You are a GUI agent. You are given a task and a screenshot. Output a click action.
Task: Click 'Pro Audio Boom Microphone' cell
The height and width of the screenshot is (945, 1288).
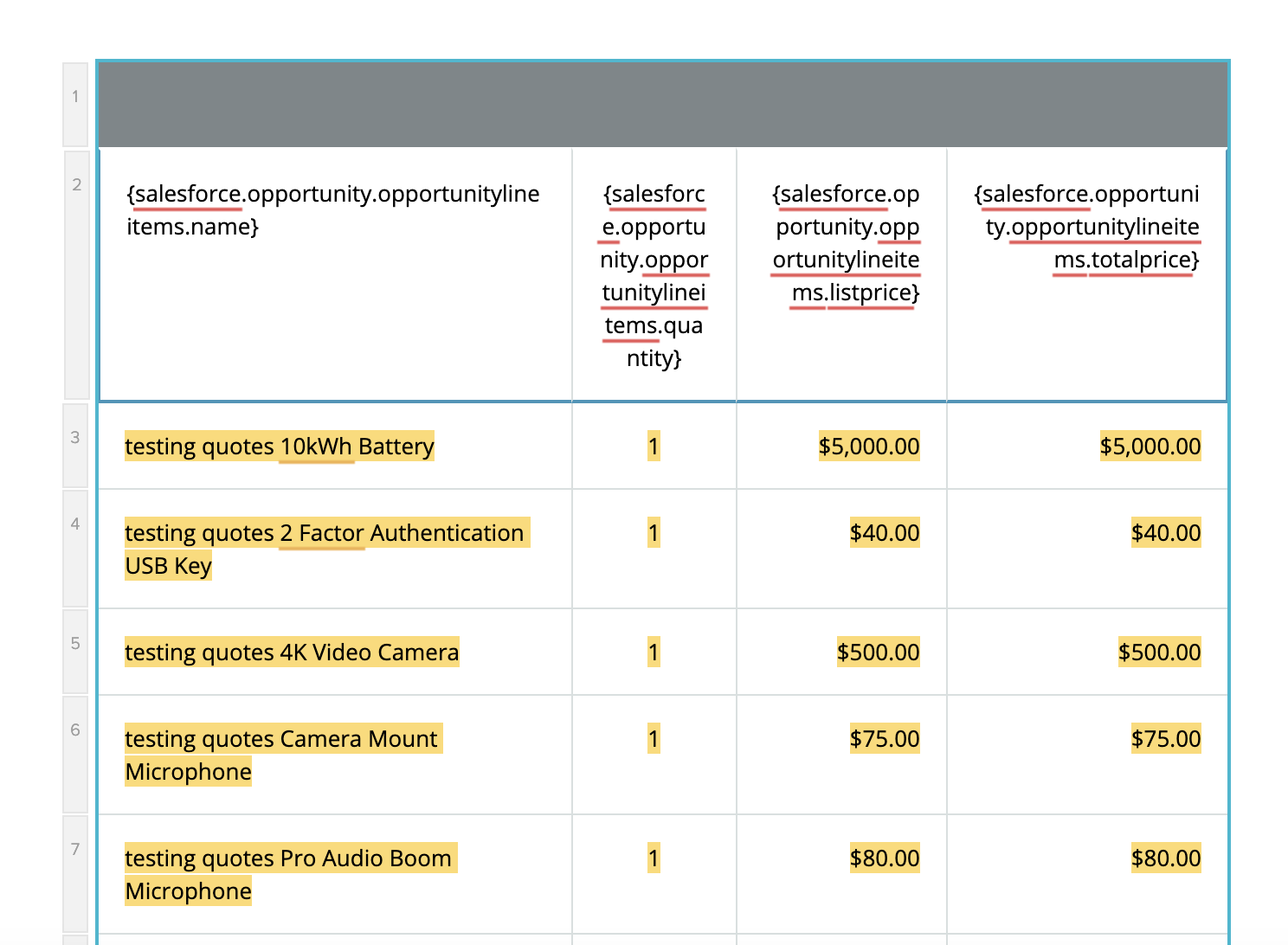pyautogui.click(x=335, y=874)
